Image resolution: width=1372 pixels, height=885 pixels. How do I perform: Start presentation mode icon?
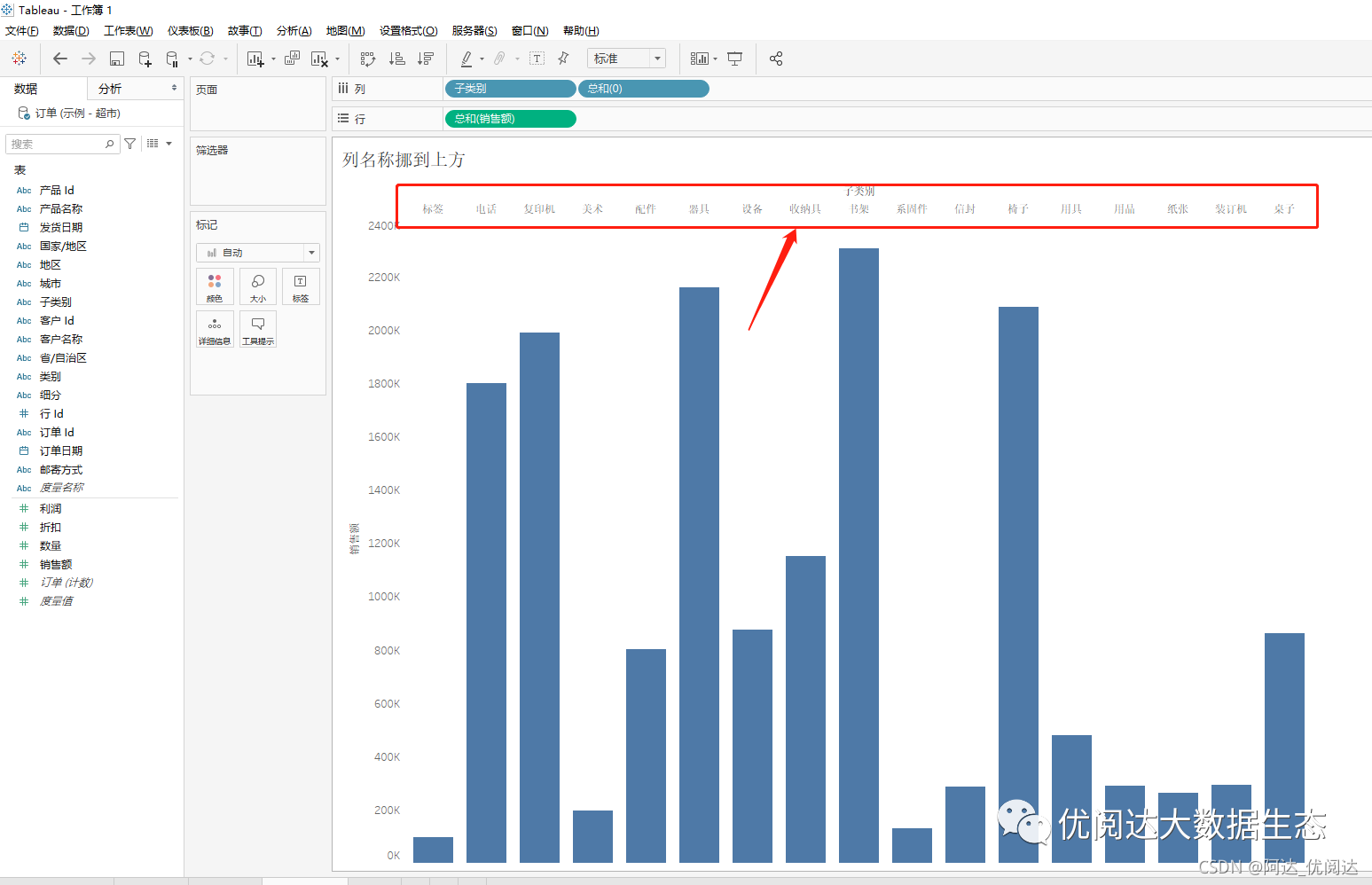pyautogui.click(x=735, y=59)
